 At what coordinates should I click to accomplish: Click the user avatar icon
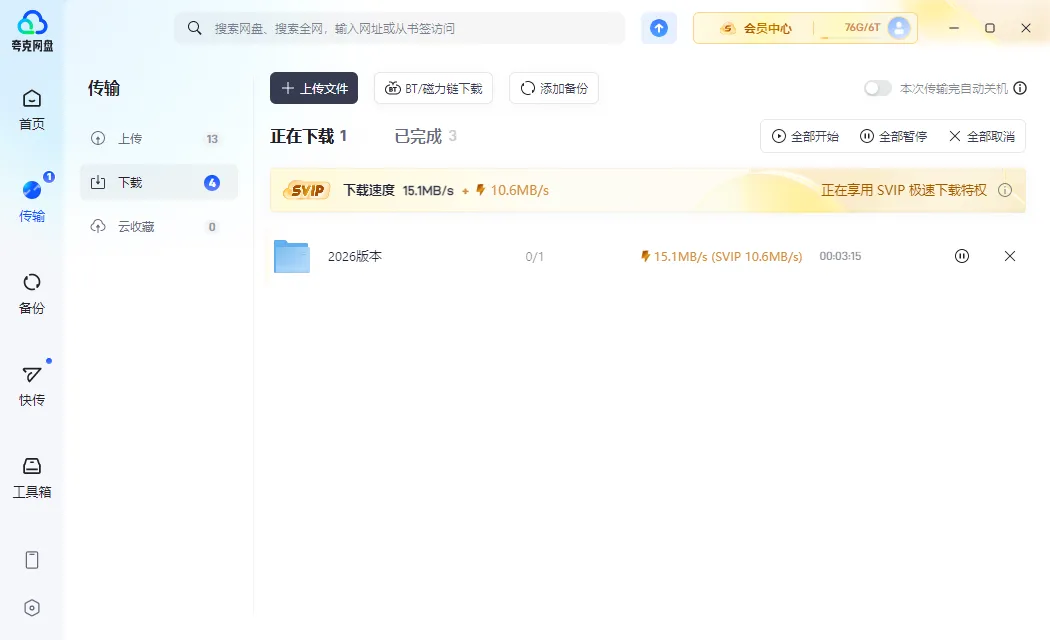coord(899,27)
